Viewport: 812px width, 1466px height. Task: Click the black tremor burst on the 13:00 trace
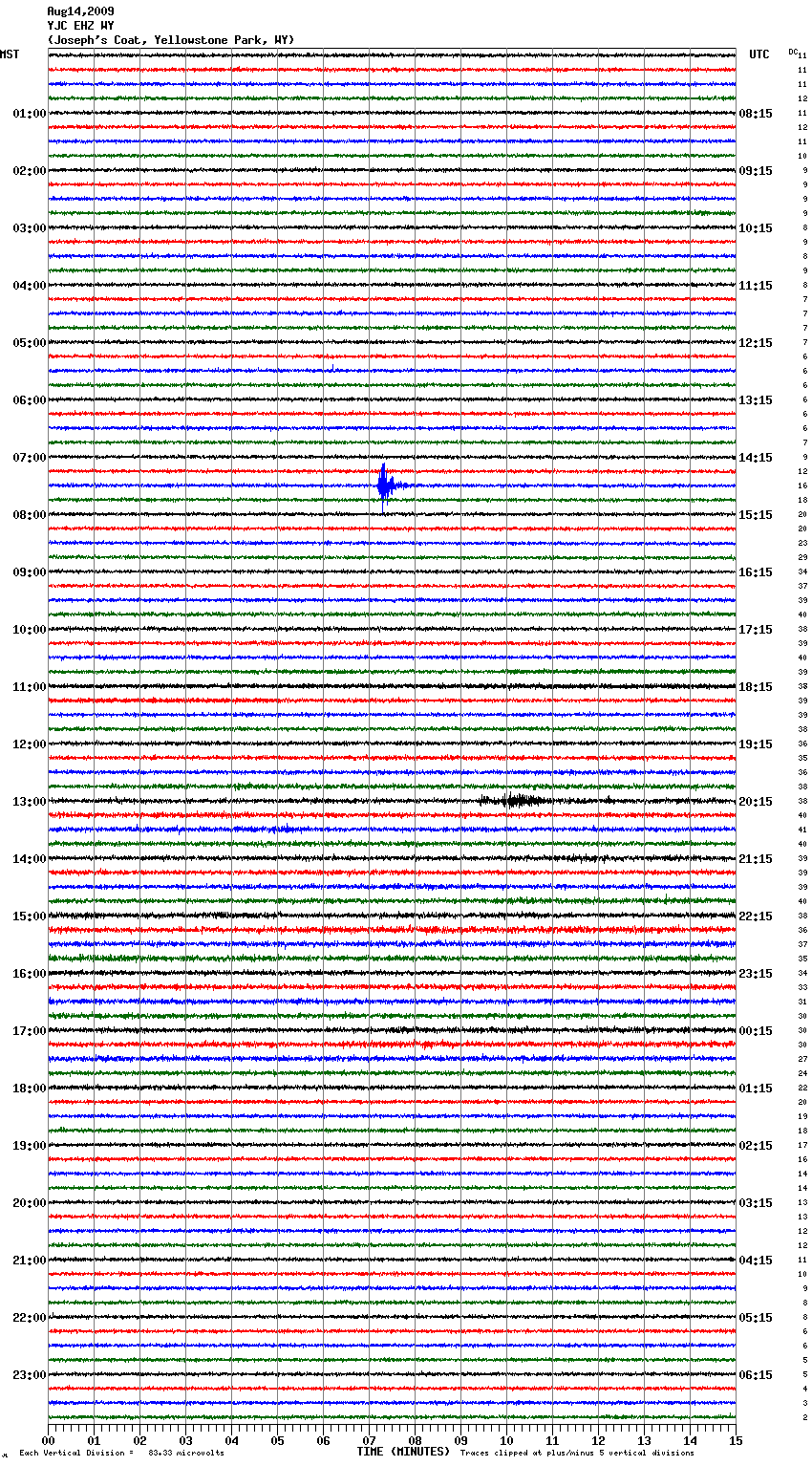click(516, 801)
